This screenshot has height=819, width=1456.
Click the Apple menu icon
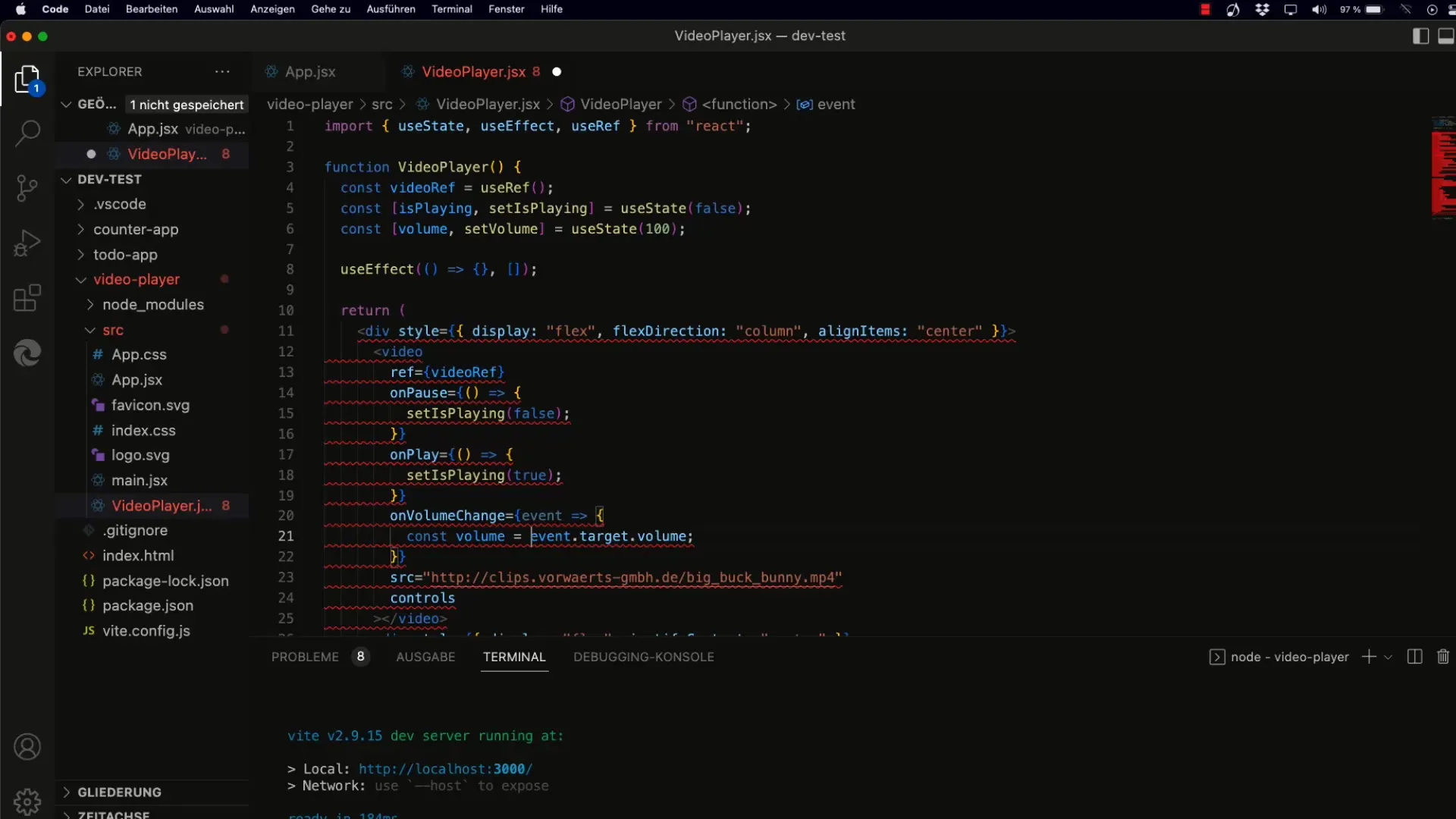20,9
